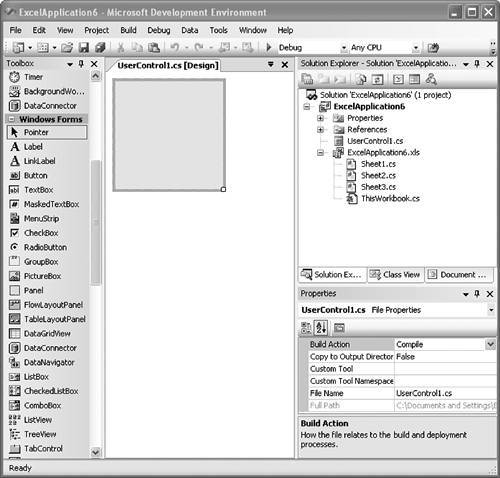The height and width of the screenshot is (478, 500).
Task: Expand the Properties node in Solution Explorer
Action: [x=321, y=118]
